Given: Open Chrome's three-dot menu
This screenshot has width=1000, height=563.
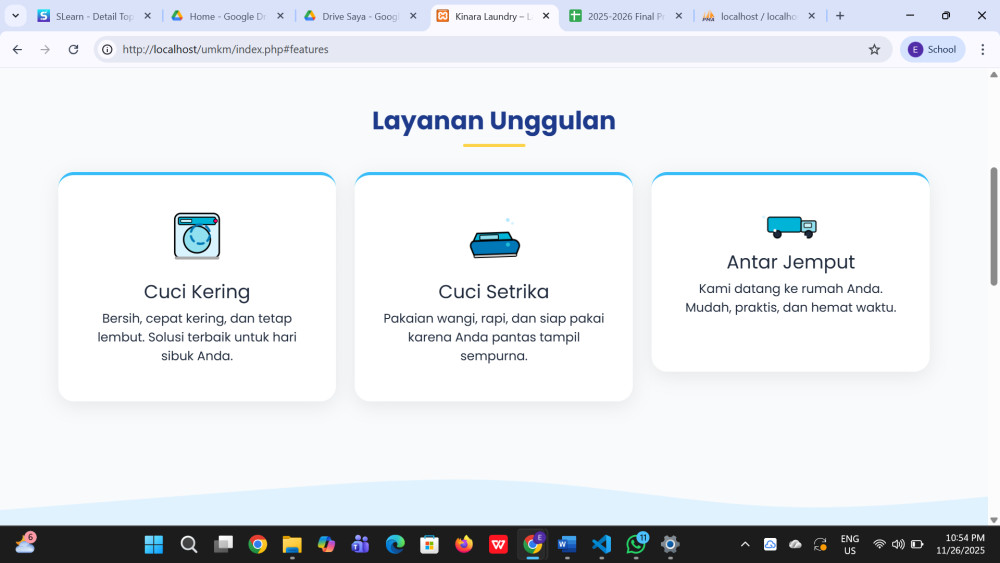Looking at the screenshot, I should (x=982, y=49).
